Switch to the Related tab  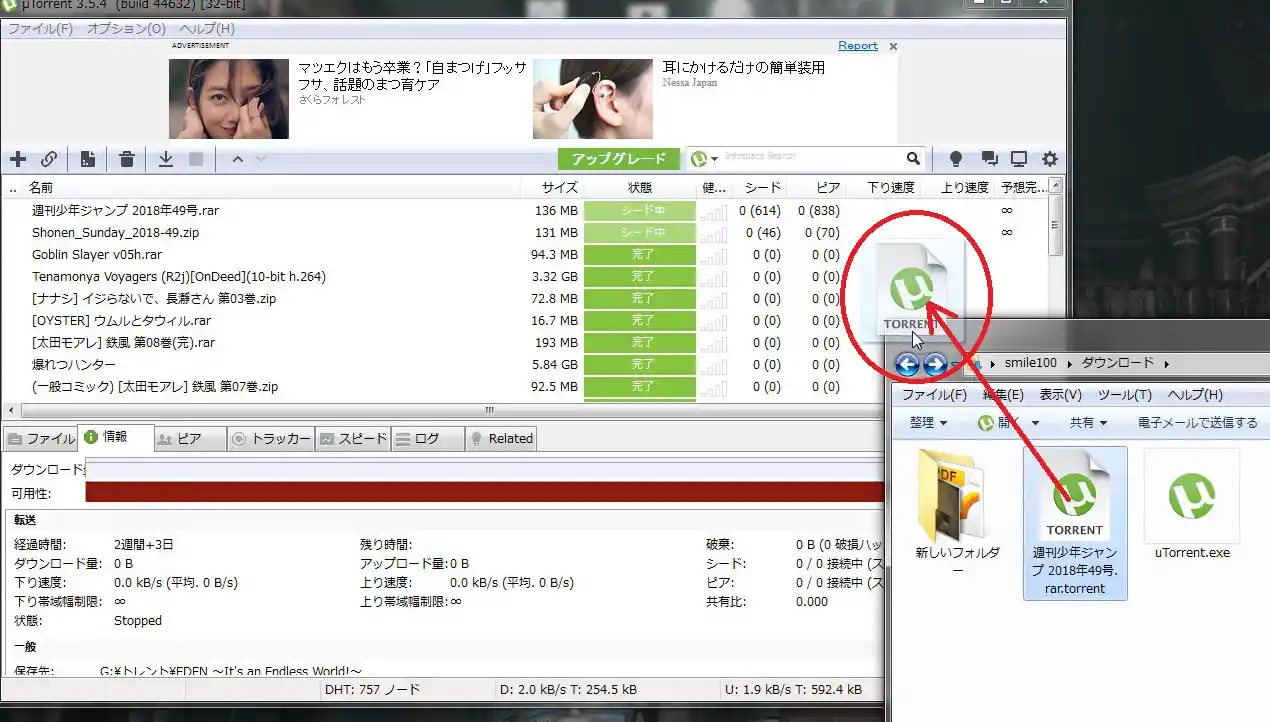click(501, 439)
